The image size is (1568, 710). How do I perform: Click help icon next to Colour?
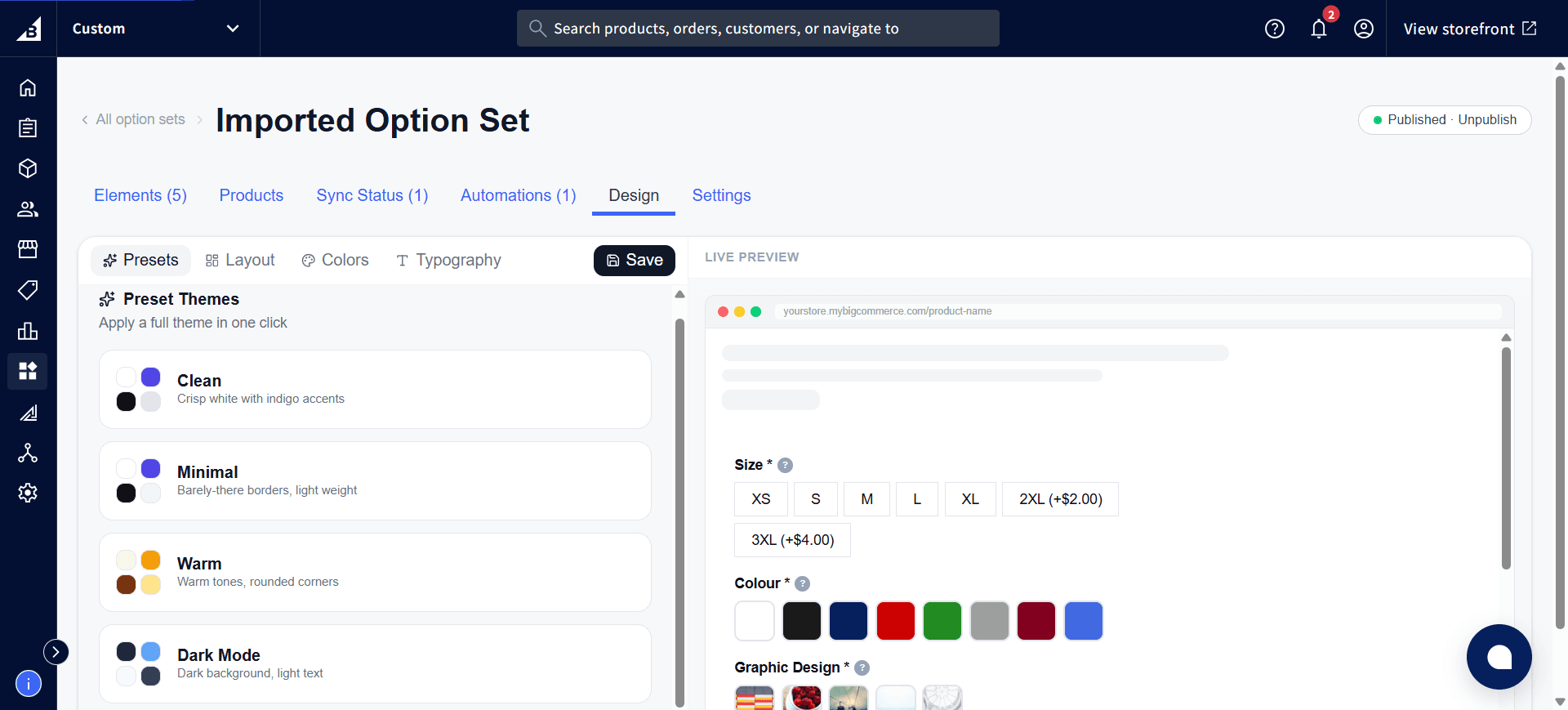803,583
